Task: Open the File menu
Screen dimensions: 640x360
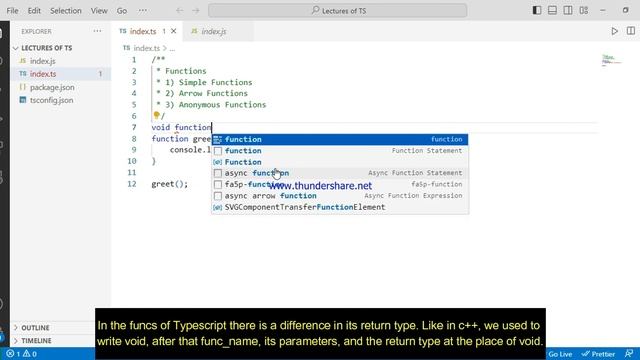Action: (x=12, y=11)
